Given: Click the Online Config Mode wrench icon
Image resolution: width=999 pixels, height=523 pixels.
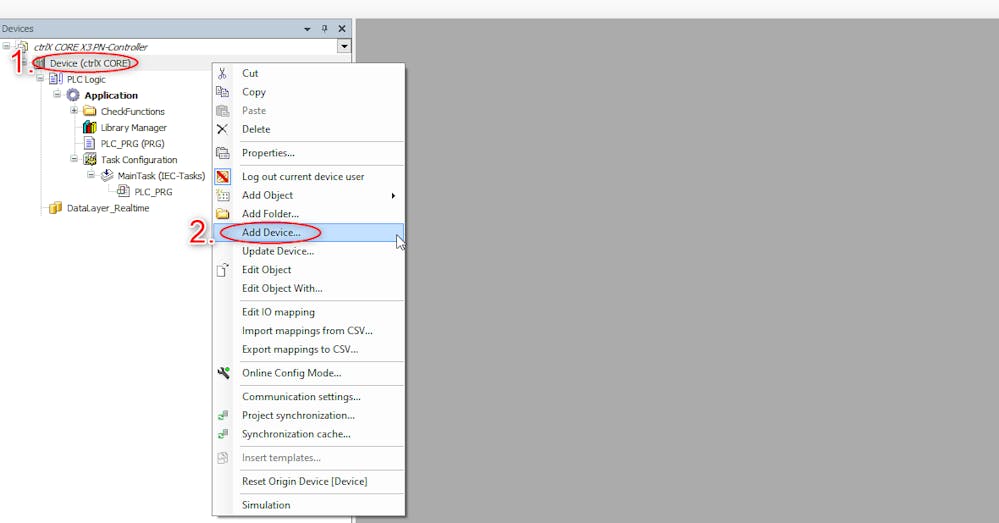Looking at the screenshot, I should click(223, 373).
